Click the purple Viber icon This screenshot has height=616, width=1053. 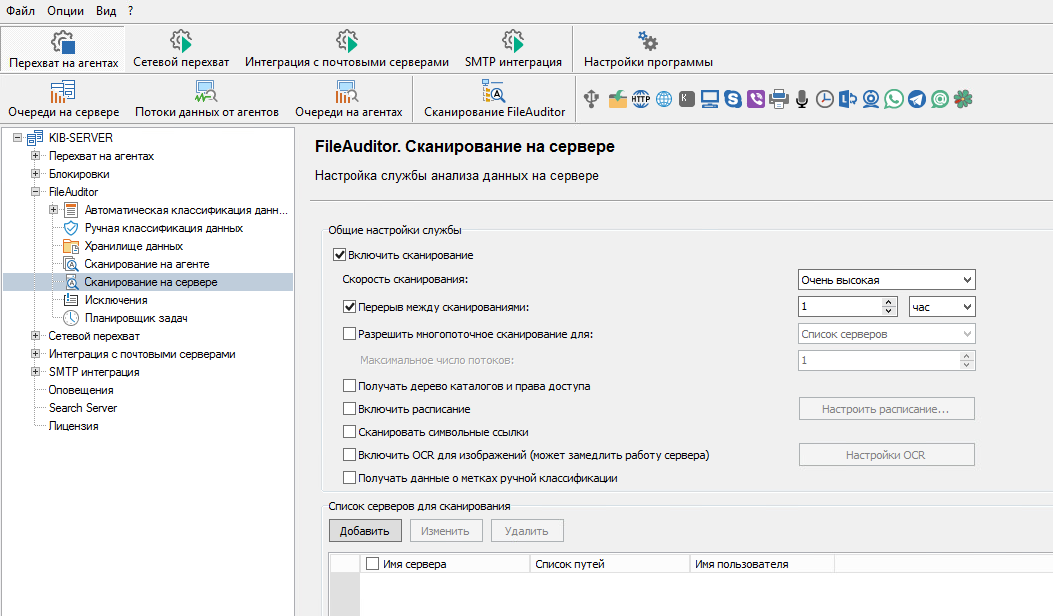click(x=756, y=99)
